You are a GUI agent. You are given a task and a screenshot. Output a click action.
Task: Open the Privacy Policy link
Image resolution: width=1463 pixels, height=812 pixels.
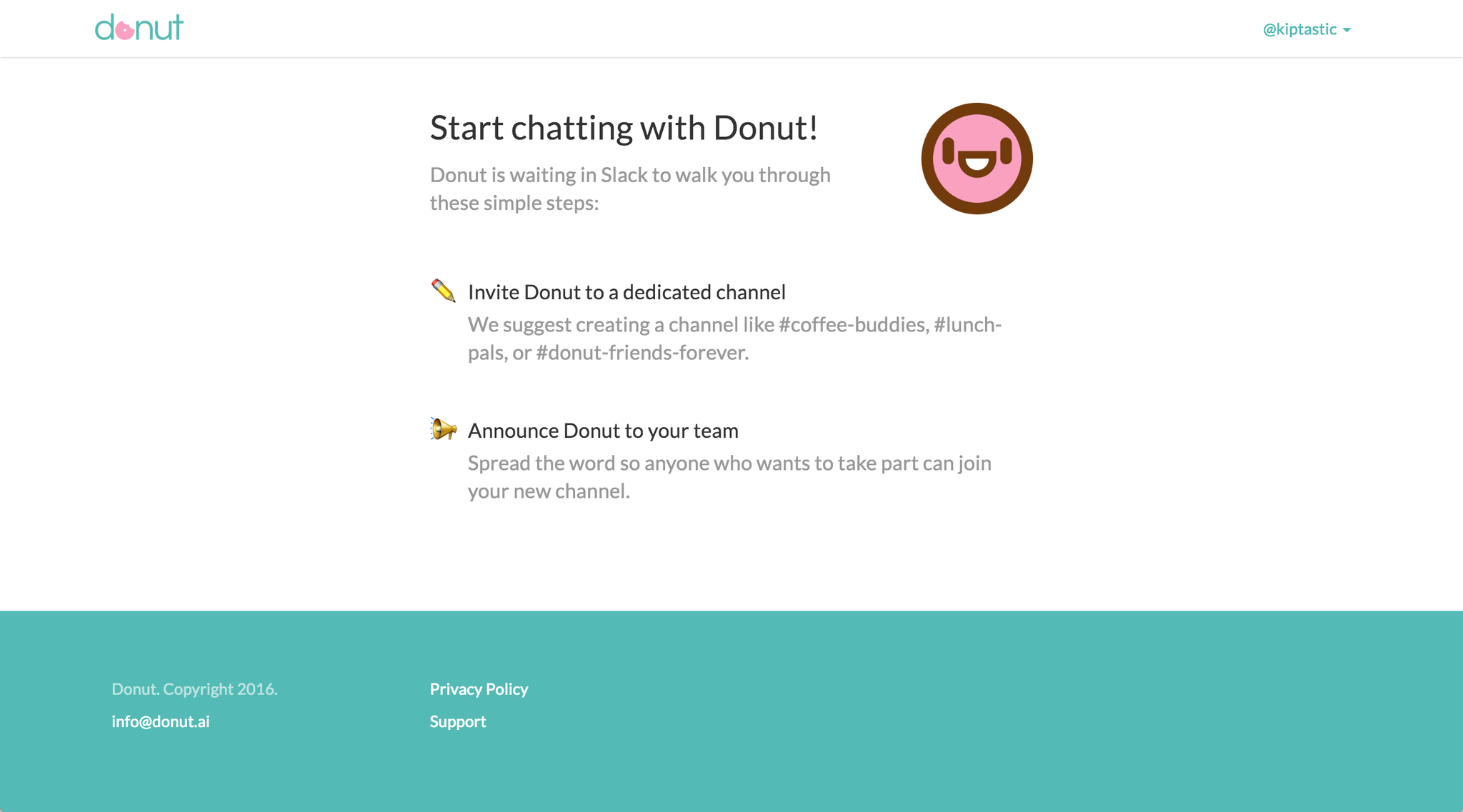[479, 689]
